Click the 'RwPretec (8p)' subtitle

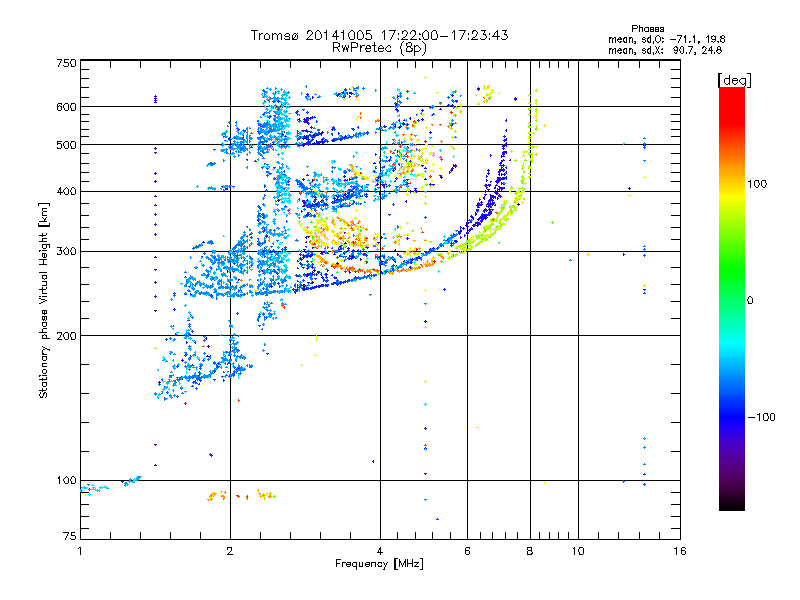379,47
